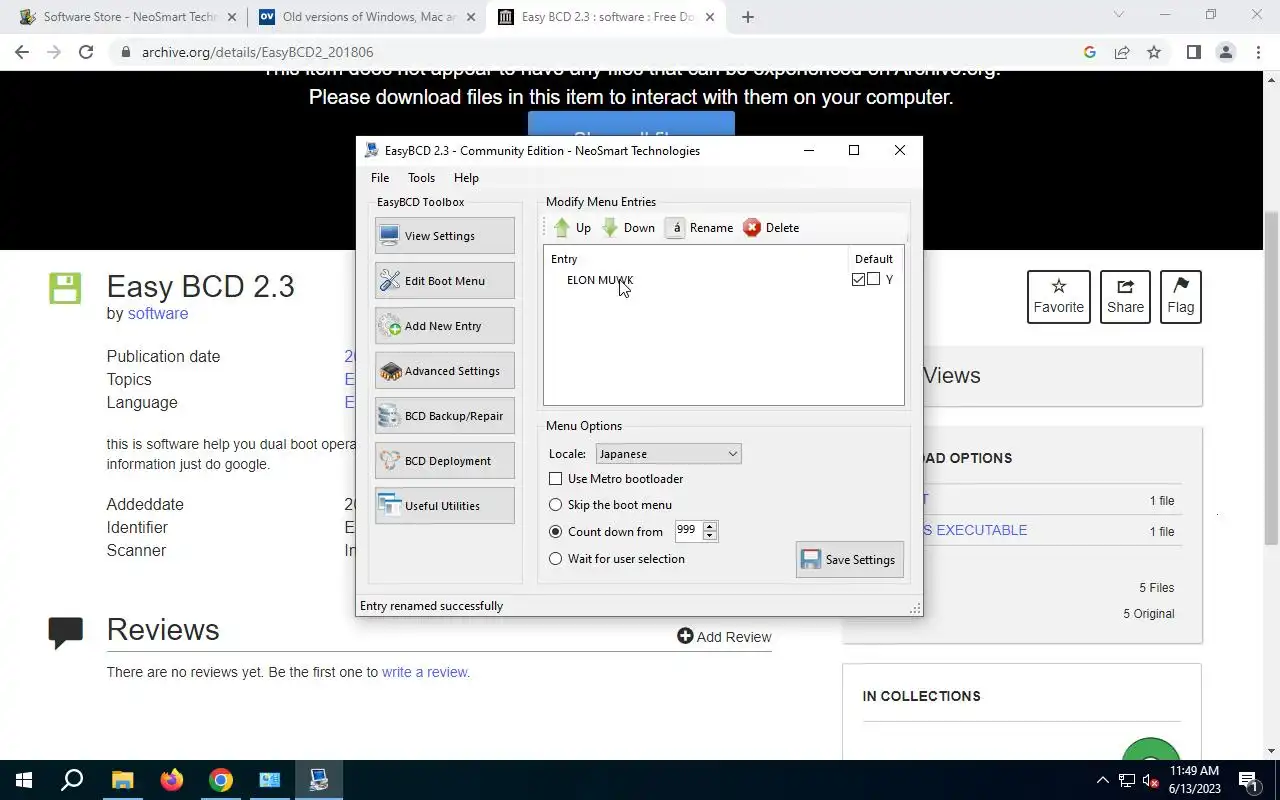
Task: Click Share button on archive page
Action: (x=1125, y=297)
